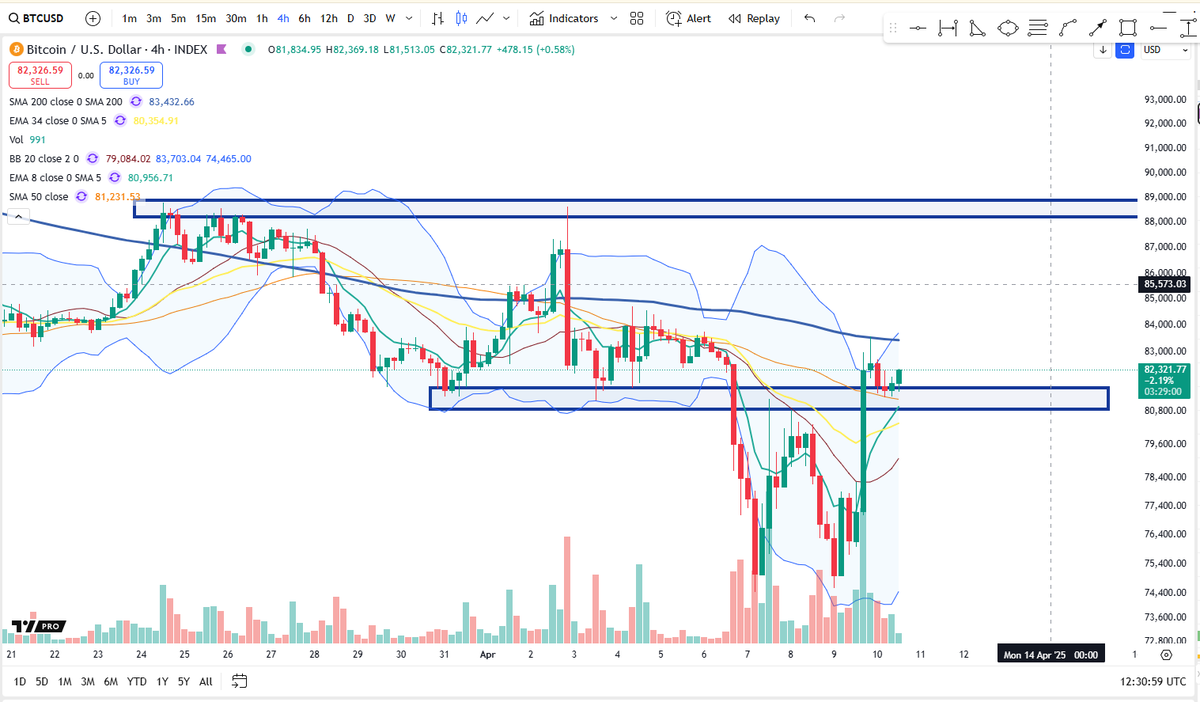The image size is (1200, 702).
Task: Set date range to 5D
Action: pos(42,681)
